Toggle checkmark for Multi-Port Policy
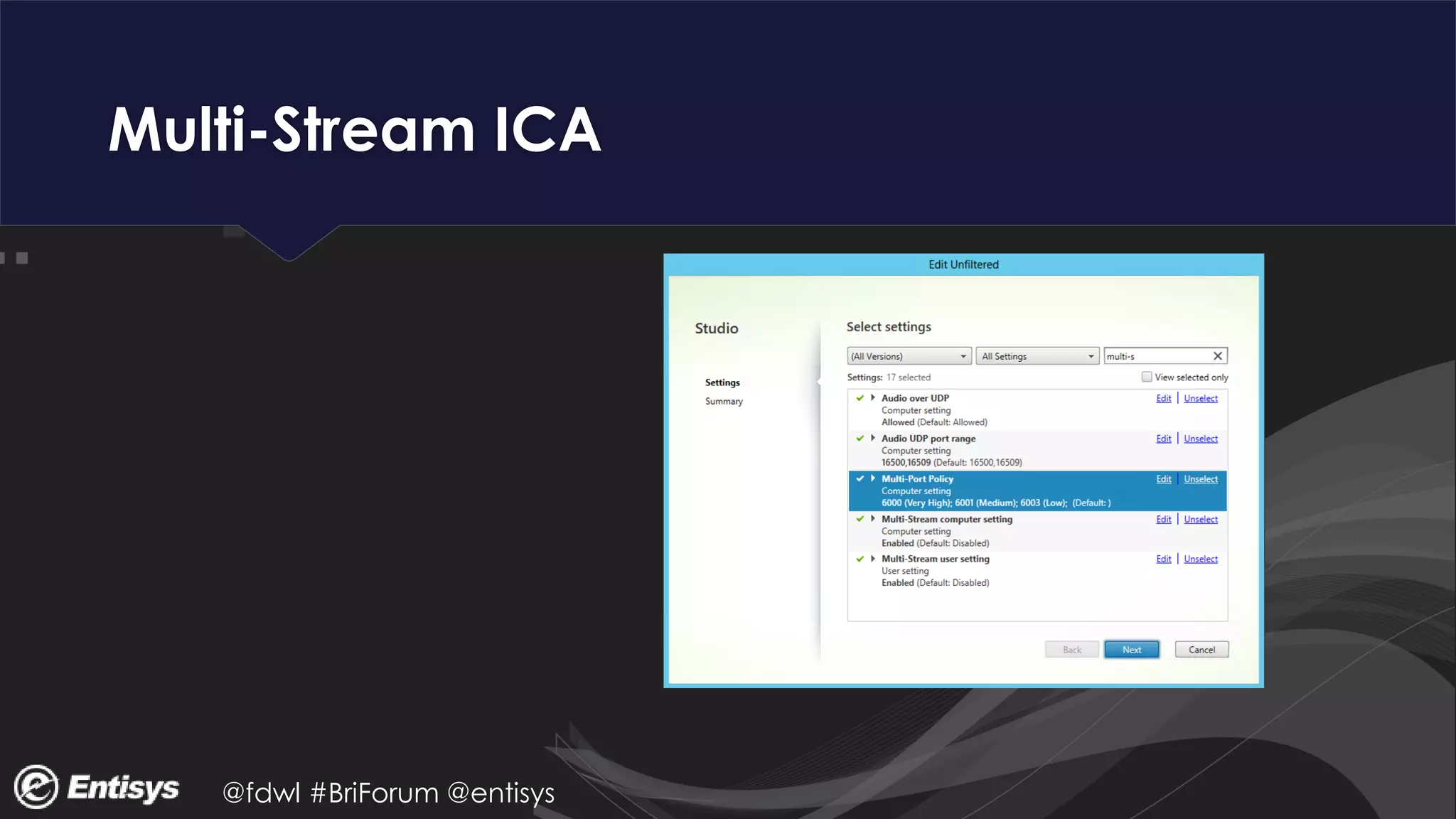The image size is (1456, 819). [860, 478]
